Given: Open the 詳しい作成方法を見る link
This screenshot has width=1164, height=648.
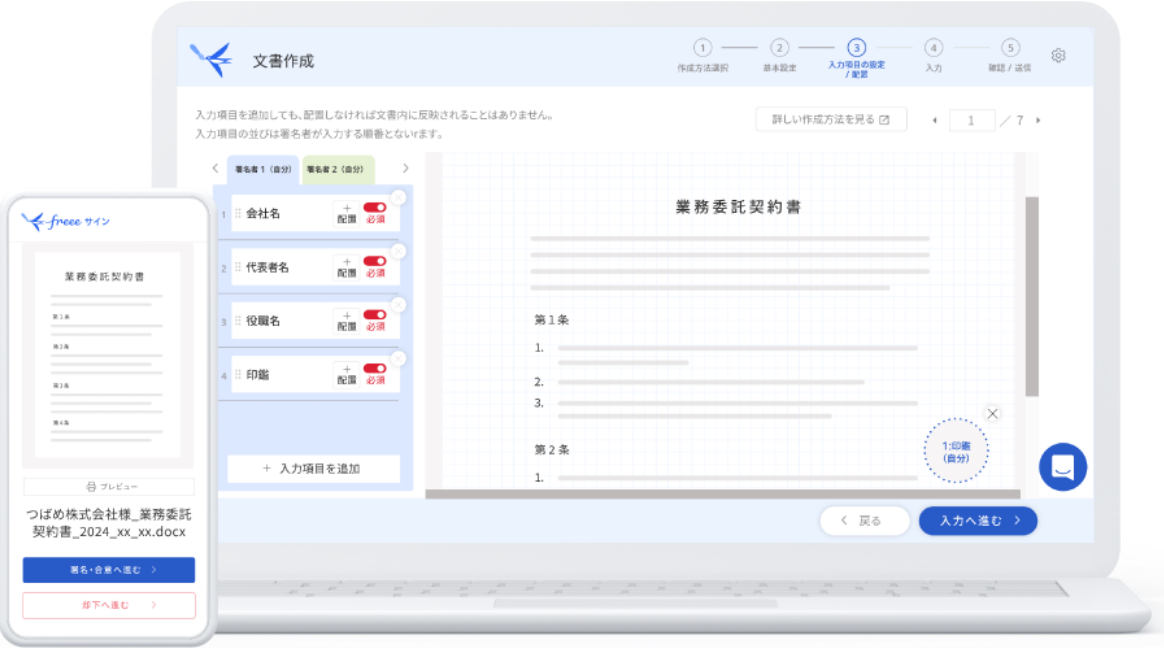Looking at the screenshot, I should click(830, 120).
